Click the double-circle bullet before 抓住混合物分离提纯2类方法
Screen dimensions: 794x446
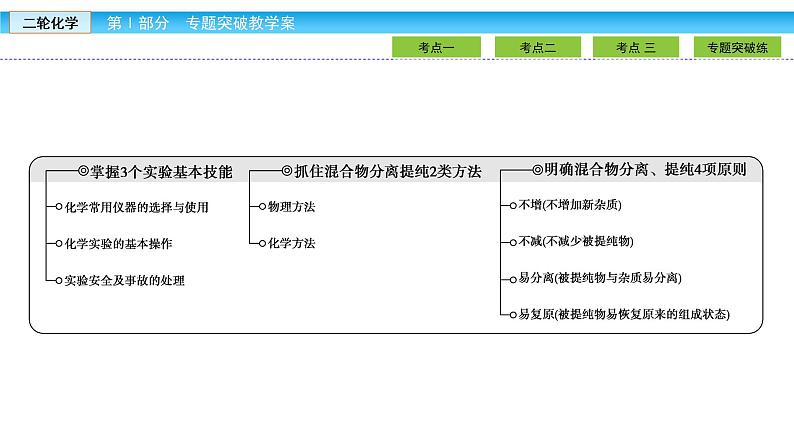pyautogui.click(x=287, y=171)
